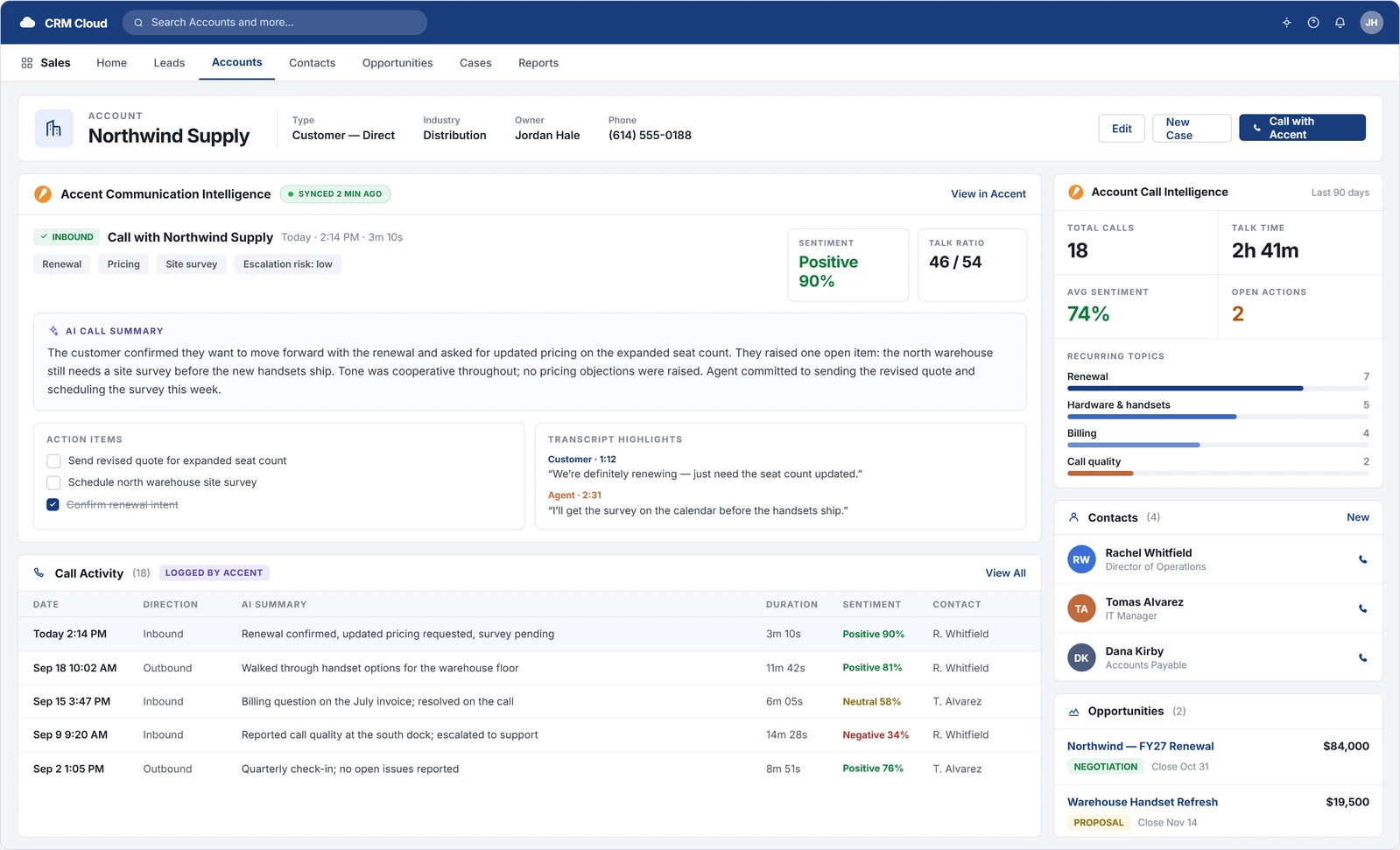1400x850 pixels.
Task: Open the Sales app launcher grid icon
Action: [27, 63]
